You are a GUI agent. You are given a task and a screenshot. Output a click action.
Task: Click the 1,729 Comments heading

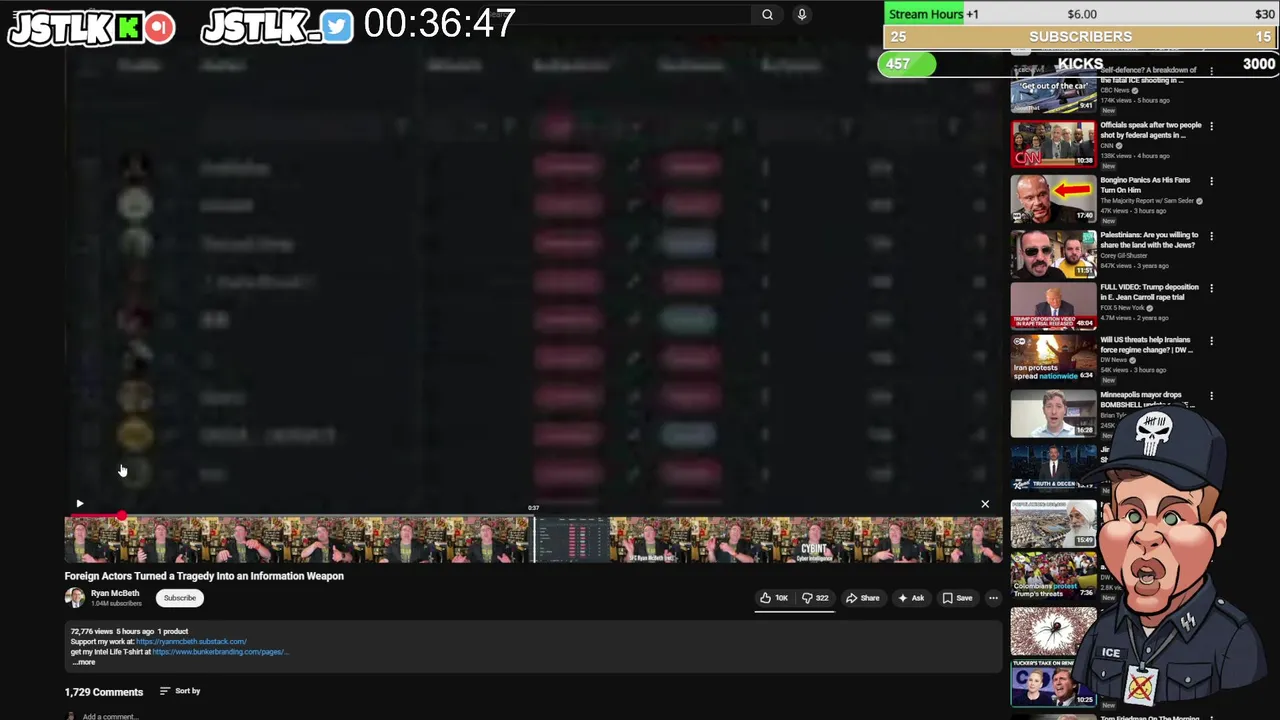[x=104, y=692]
